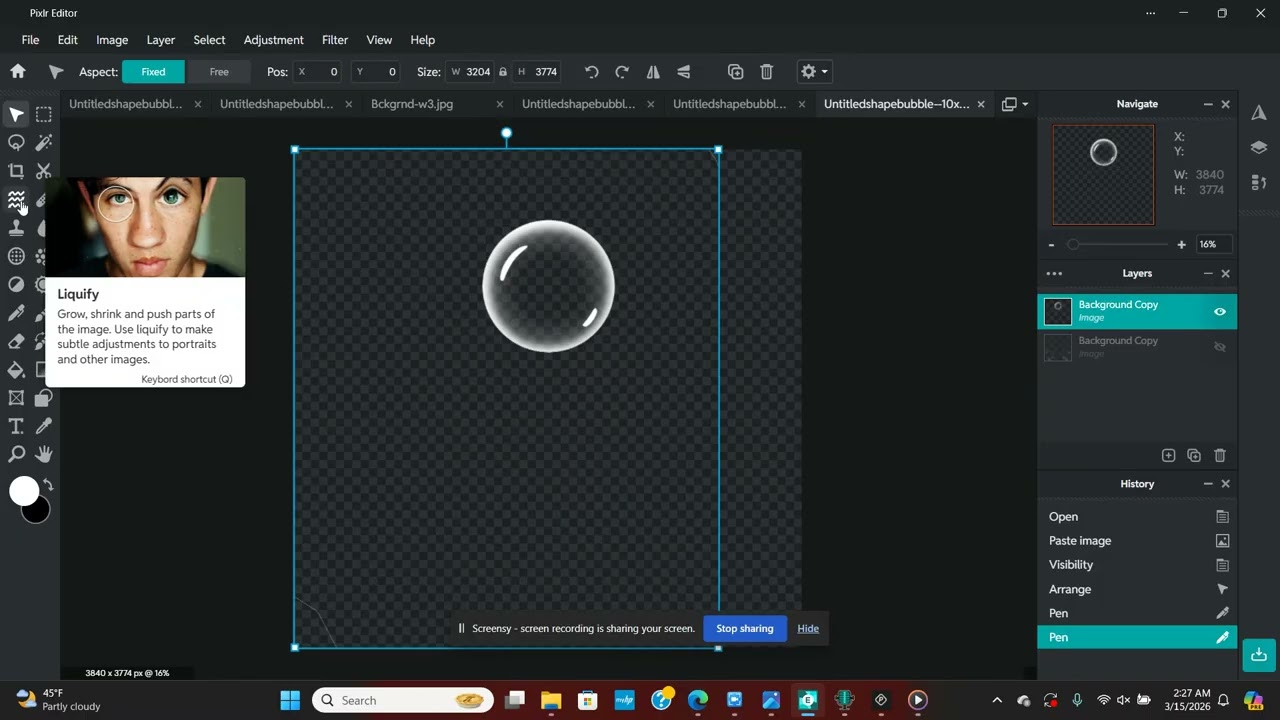Select the Marquee selection tool
Viewport: 1280px width, 720px height.
pos(44,114)
